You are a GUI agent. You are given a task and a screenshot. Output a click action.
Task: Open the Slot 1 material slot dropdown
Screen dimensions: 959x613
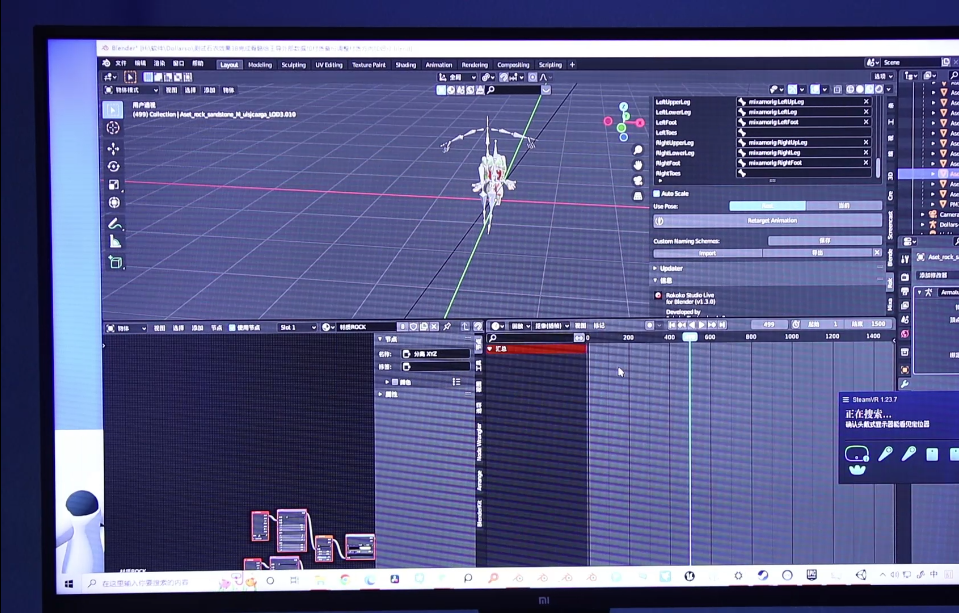click(297, 327)
